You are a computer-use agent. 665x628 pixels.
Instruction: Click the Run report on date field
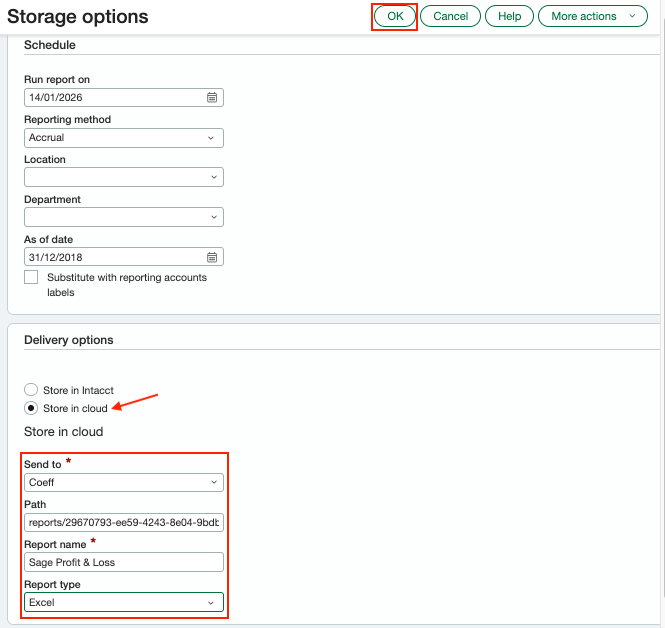tap(112, 98)
